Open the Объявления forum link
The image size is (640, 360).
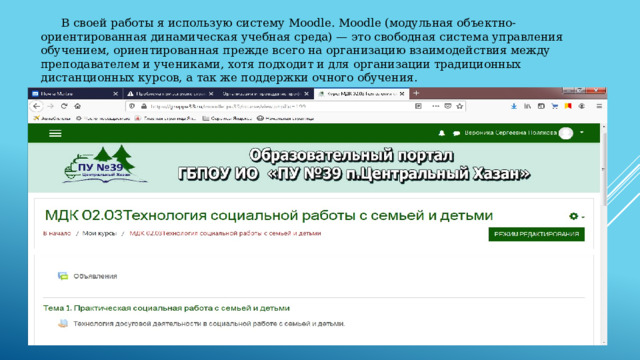95,276
